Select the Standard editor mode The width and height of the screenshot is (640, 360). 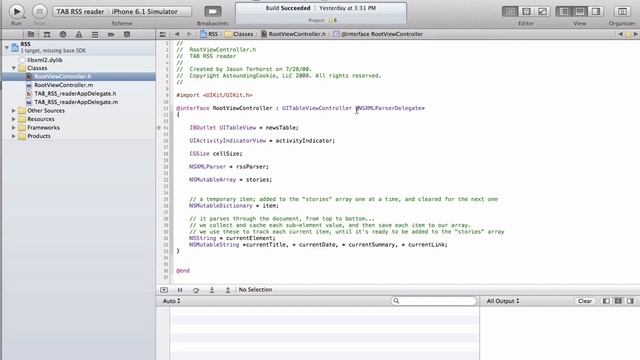pyautogui.click(x=510, y=11)
